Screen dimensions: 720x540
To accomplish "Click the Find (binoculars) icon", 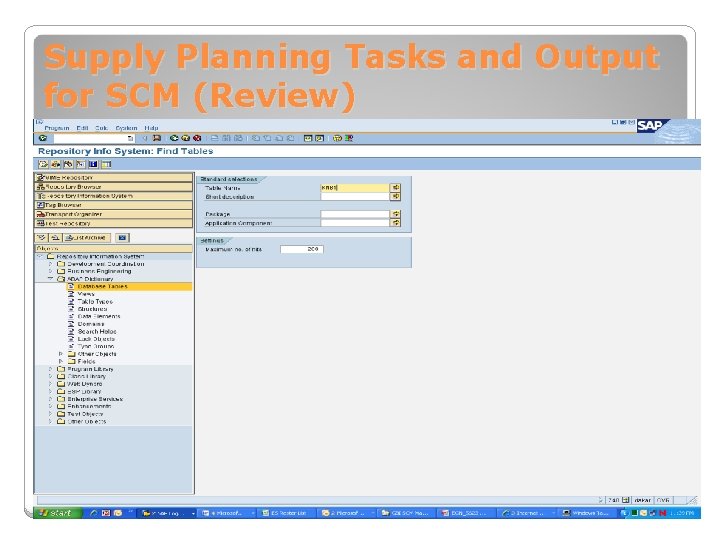I will click(226, 138).
